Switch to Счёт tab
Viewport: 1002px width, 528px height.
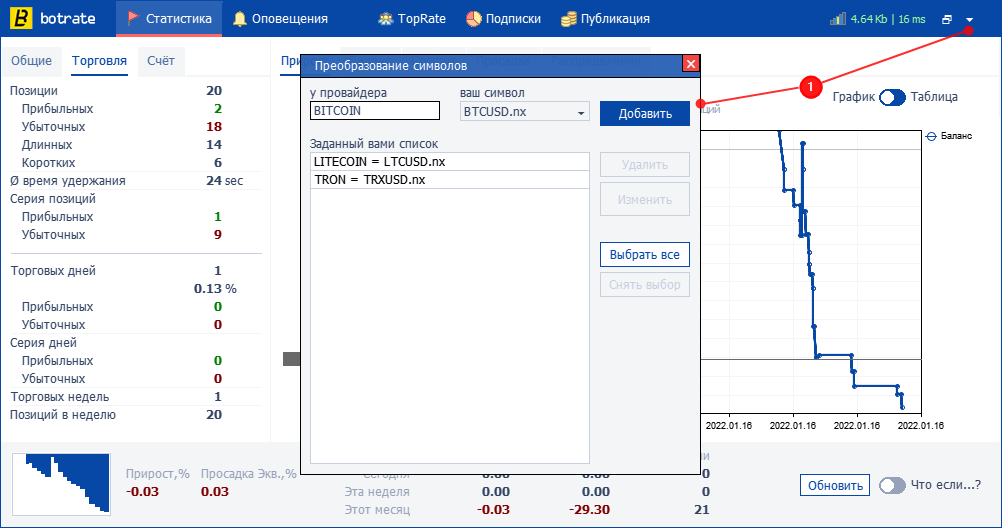tap(160, 61)
